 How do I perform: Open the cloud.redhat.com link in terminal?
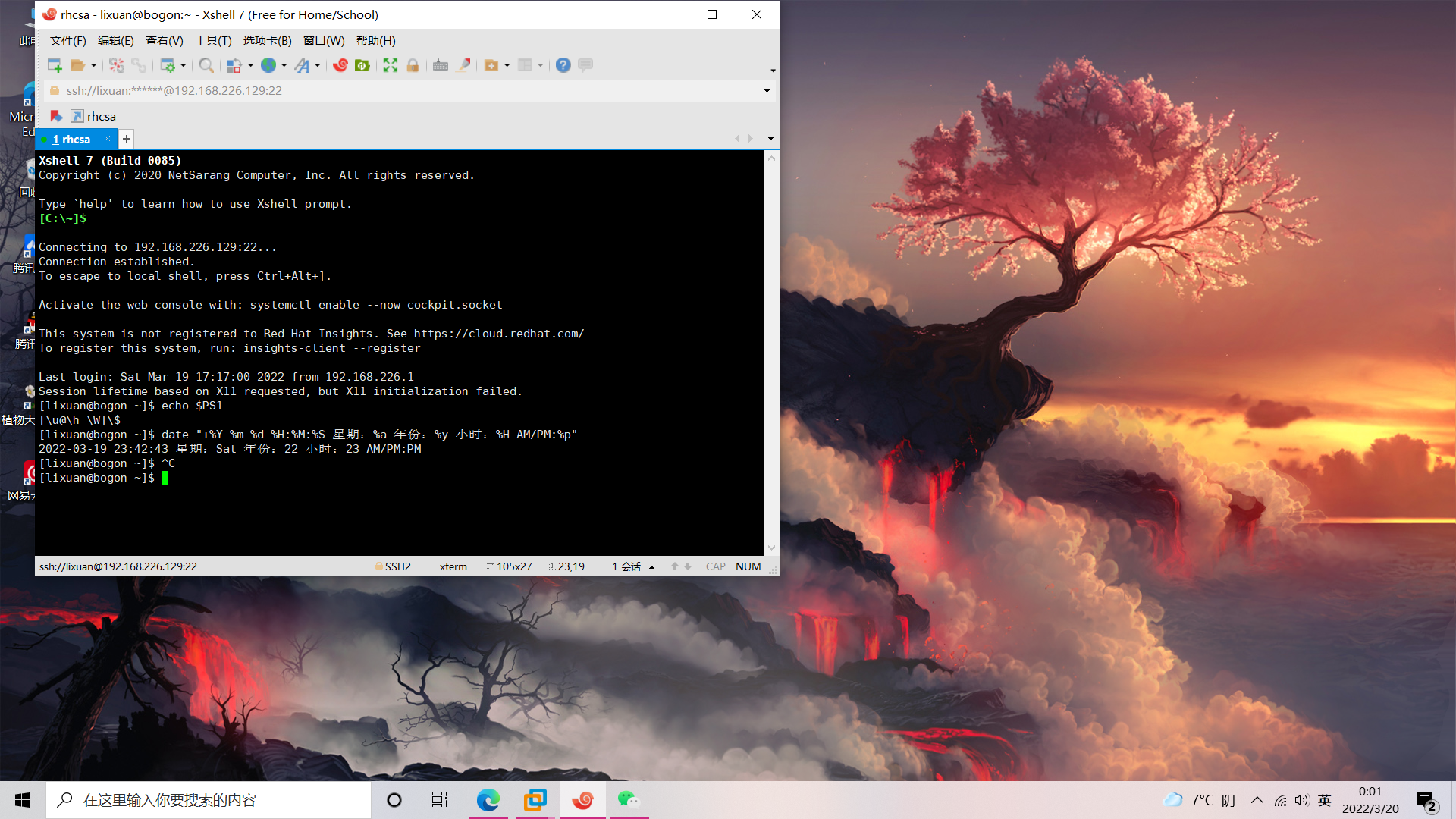pyautogui.click(x=498, y=333)
